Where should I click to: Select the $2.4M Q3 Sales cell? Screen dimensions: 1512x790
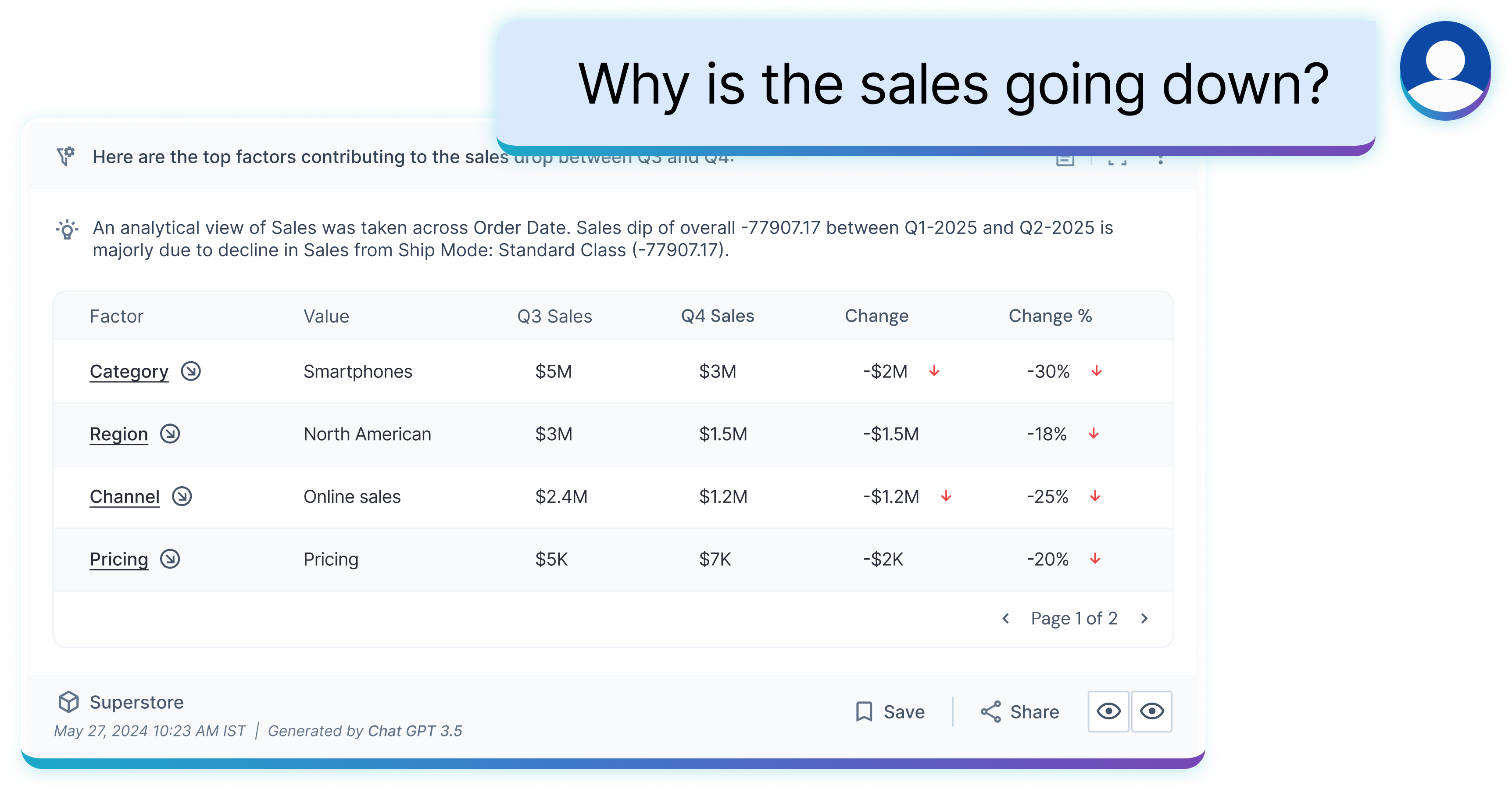click(561, 496)
